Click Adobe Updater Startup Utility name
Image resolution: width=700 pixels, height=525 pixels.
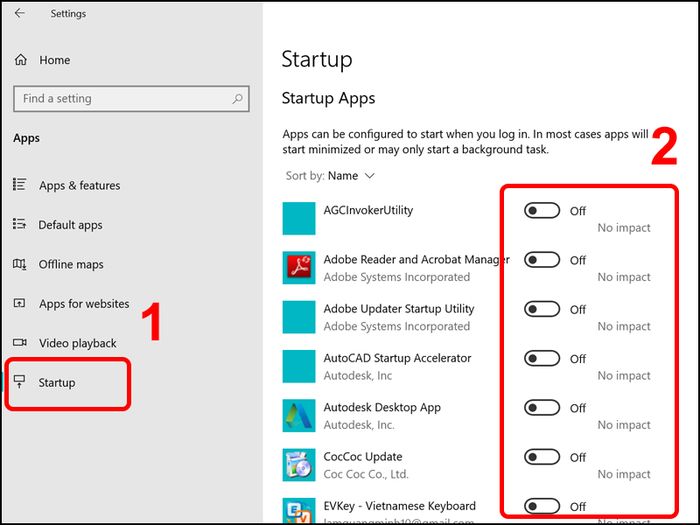pos(399,309)
